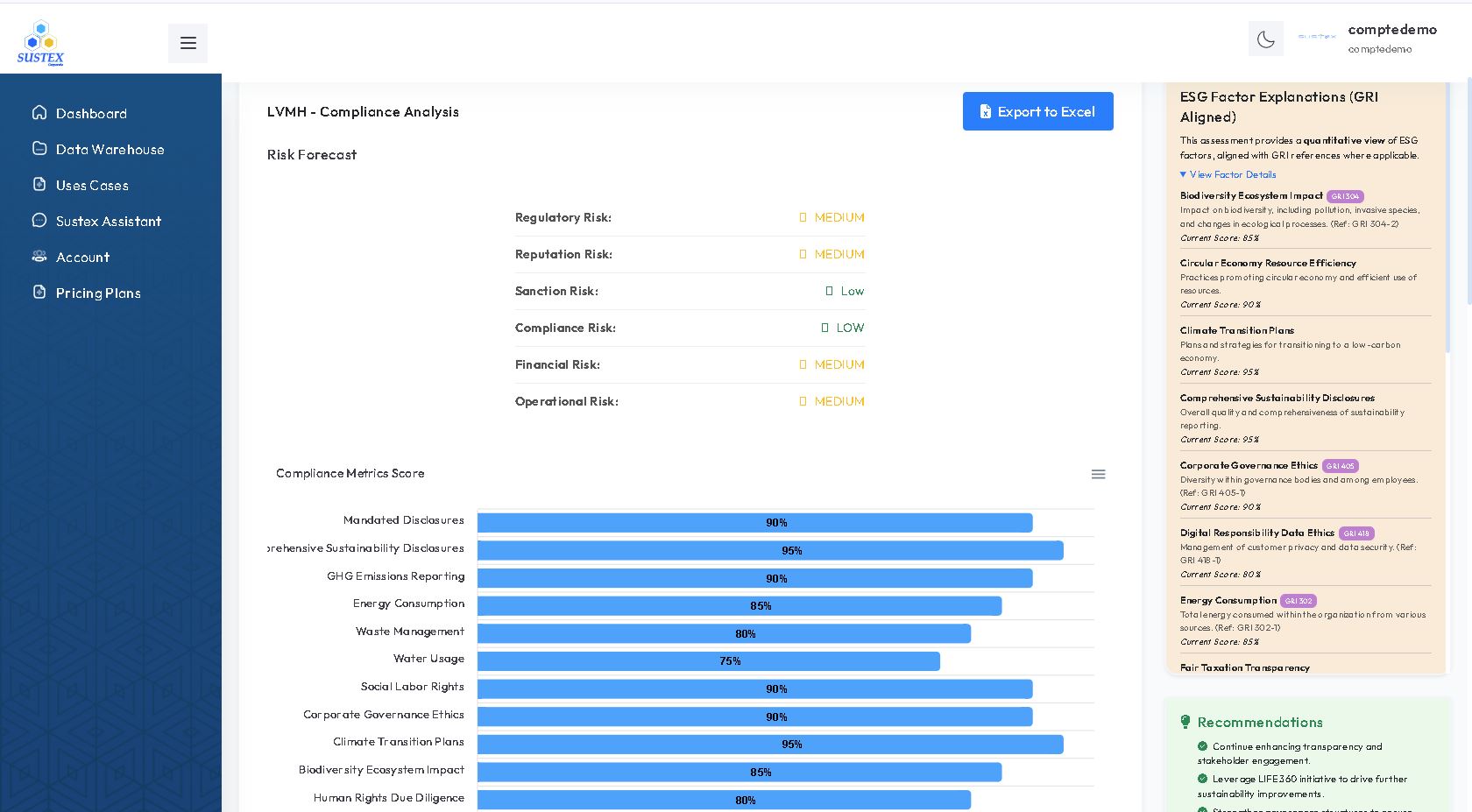Click the Climate Transition Plans 95% bar
Viewport: 1472px width, 812px height.
tap(770, 745)
